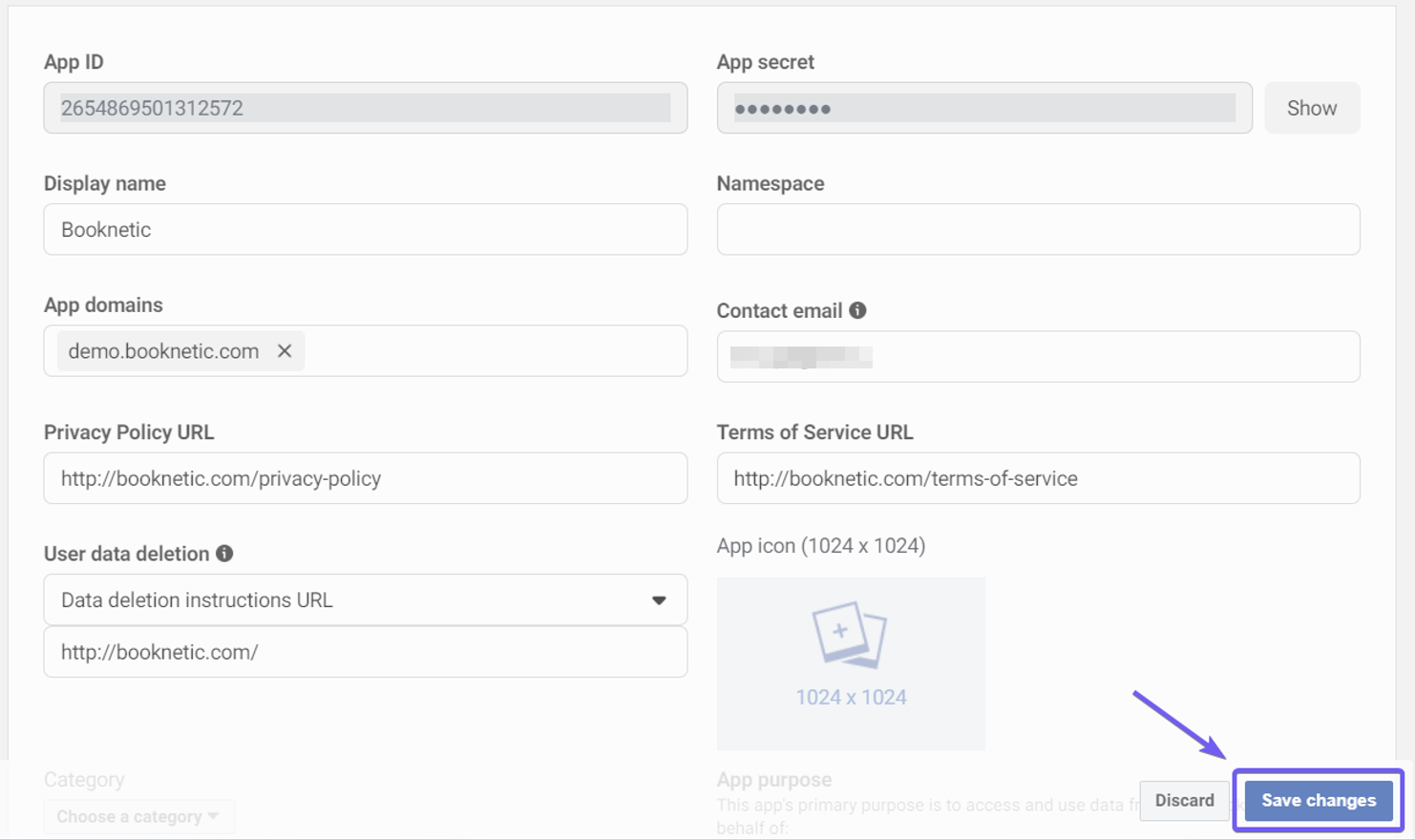The width and height of the screenshot is (1415, 840).
Task: Click the App icon (1024 x 1024) heading
Action: 821,546
